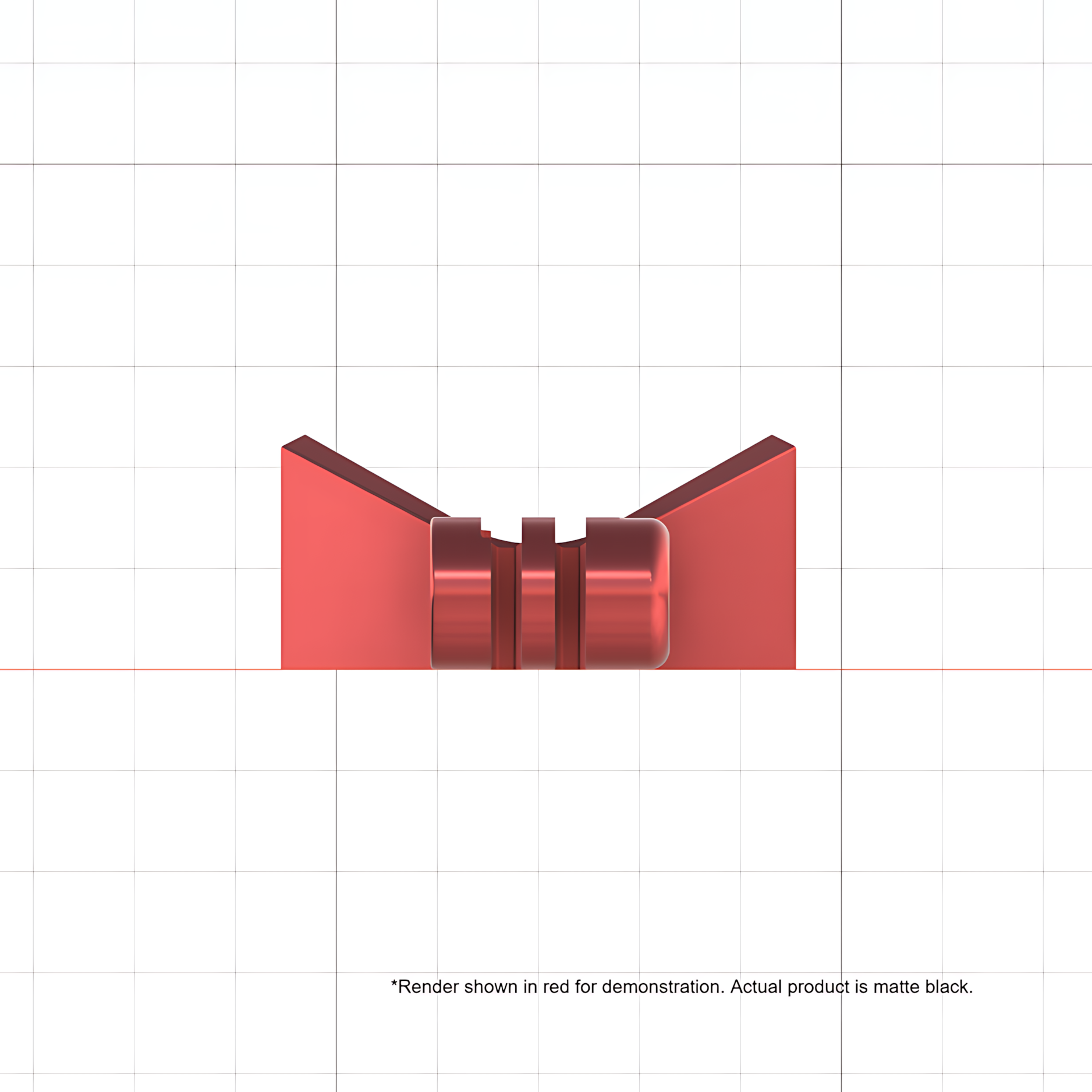Click the red horizontal axis line left of model
Viewport: 1092px width, 1092px height.
[x=140, y=669]
